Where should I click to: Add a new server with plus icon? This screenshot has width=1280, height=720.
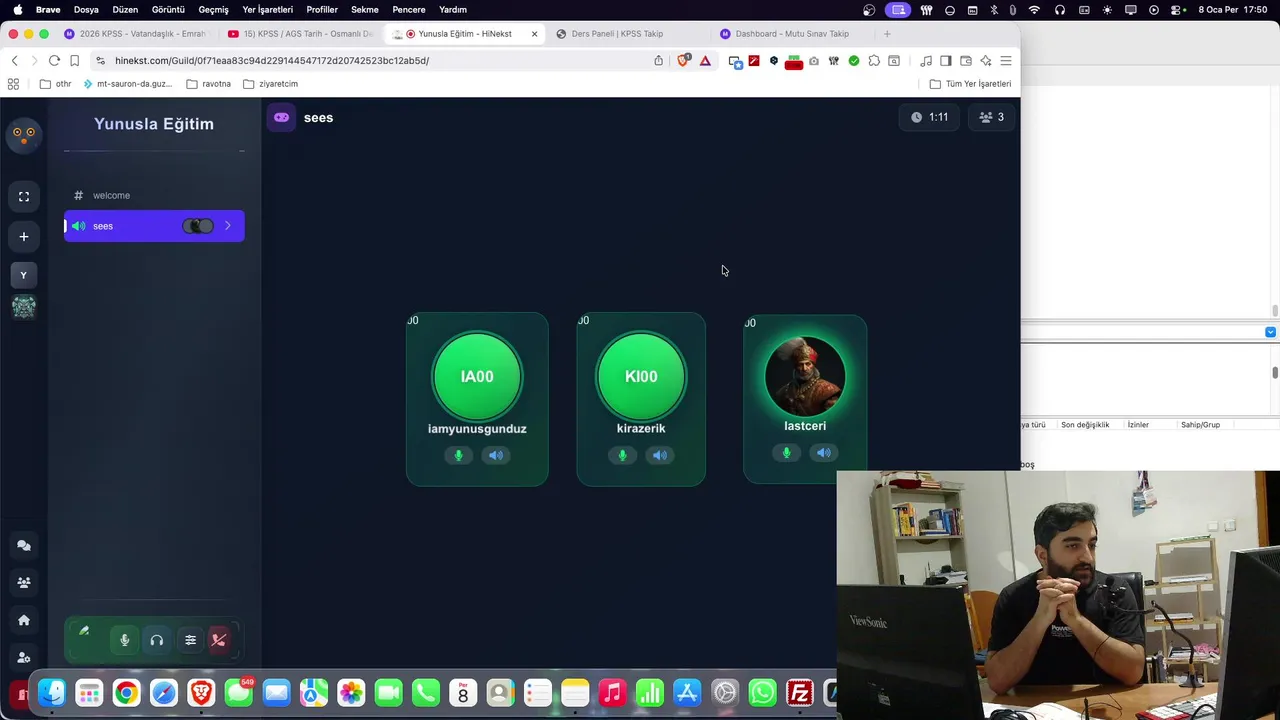[x=24, y=237]
